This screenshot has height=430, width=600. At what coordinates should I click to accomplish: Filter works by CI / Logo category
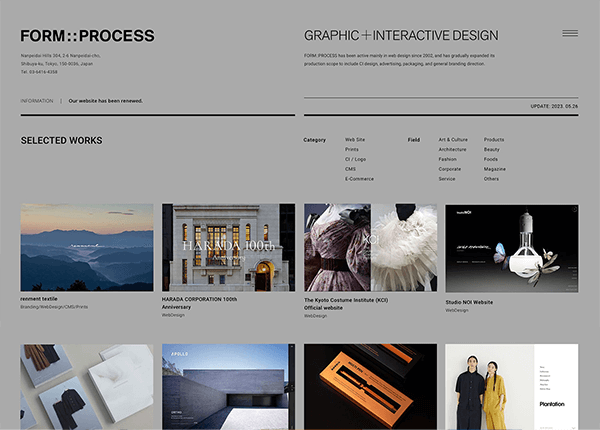355,159
